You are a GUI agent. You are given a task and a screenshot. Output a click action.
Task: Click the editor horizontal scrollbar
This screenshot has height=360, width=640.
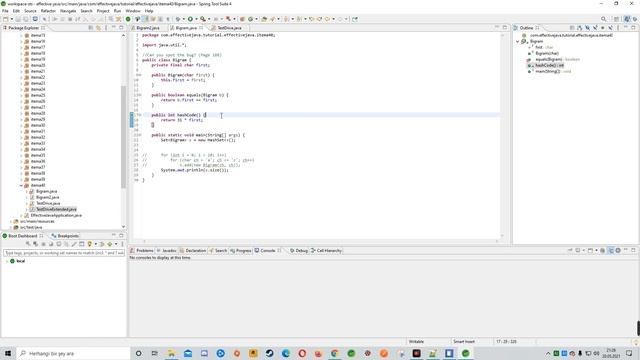point(320,241)
